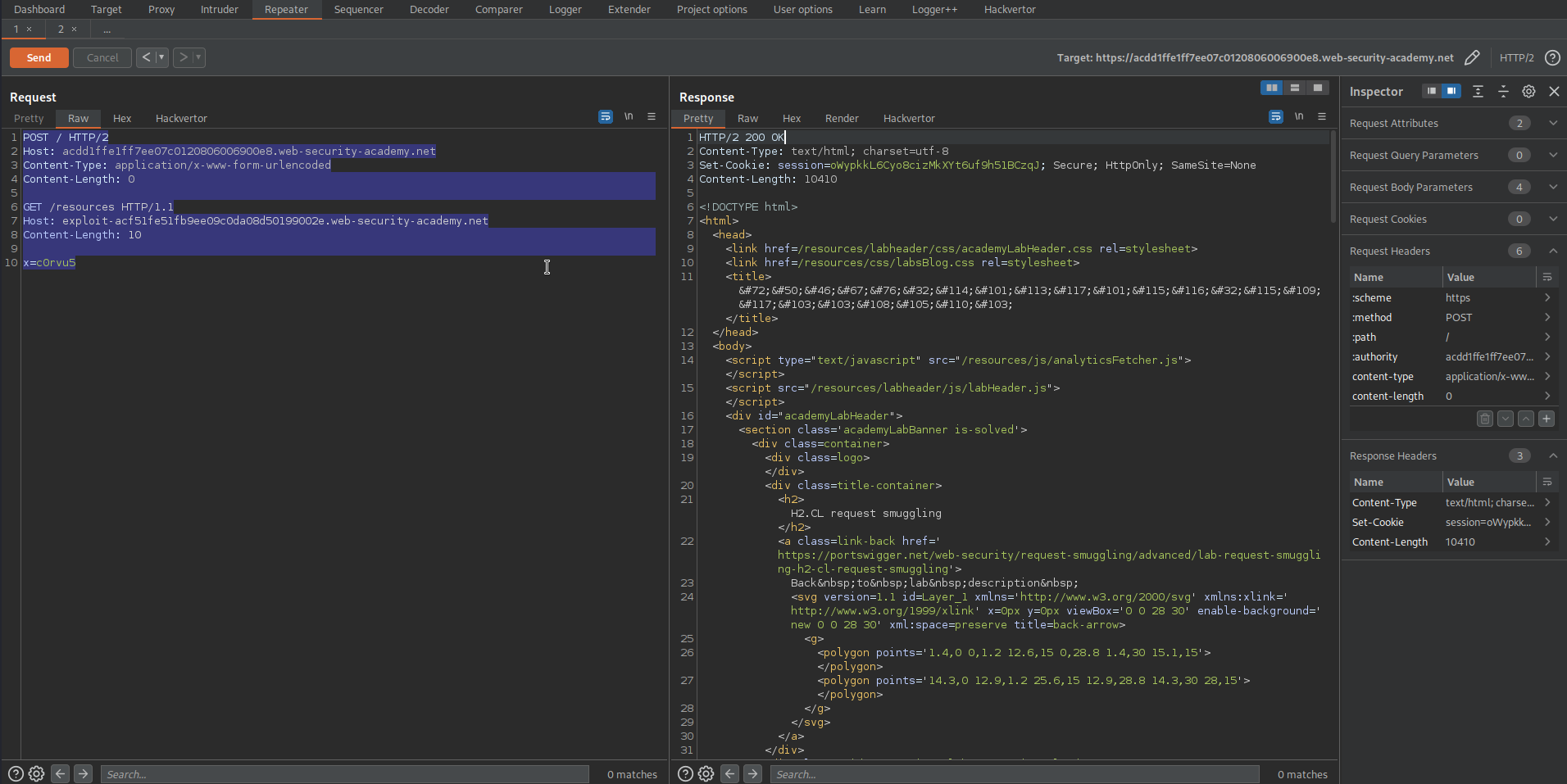This screenshot has width=1567, height=784.
Task: Set top-bottom request/response layout
Action: pyautogui.click(x=1295, y=88)
